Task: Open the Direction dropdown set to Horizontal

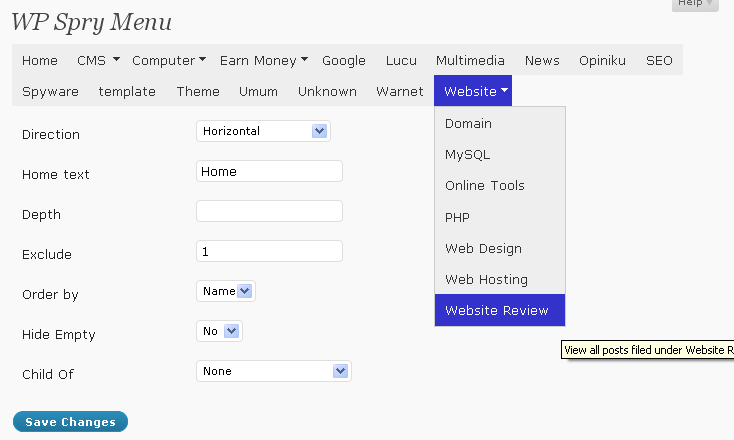Action: pyautogui.click(x=263, y=131)
